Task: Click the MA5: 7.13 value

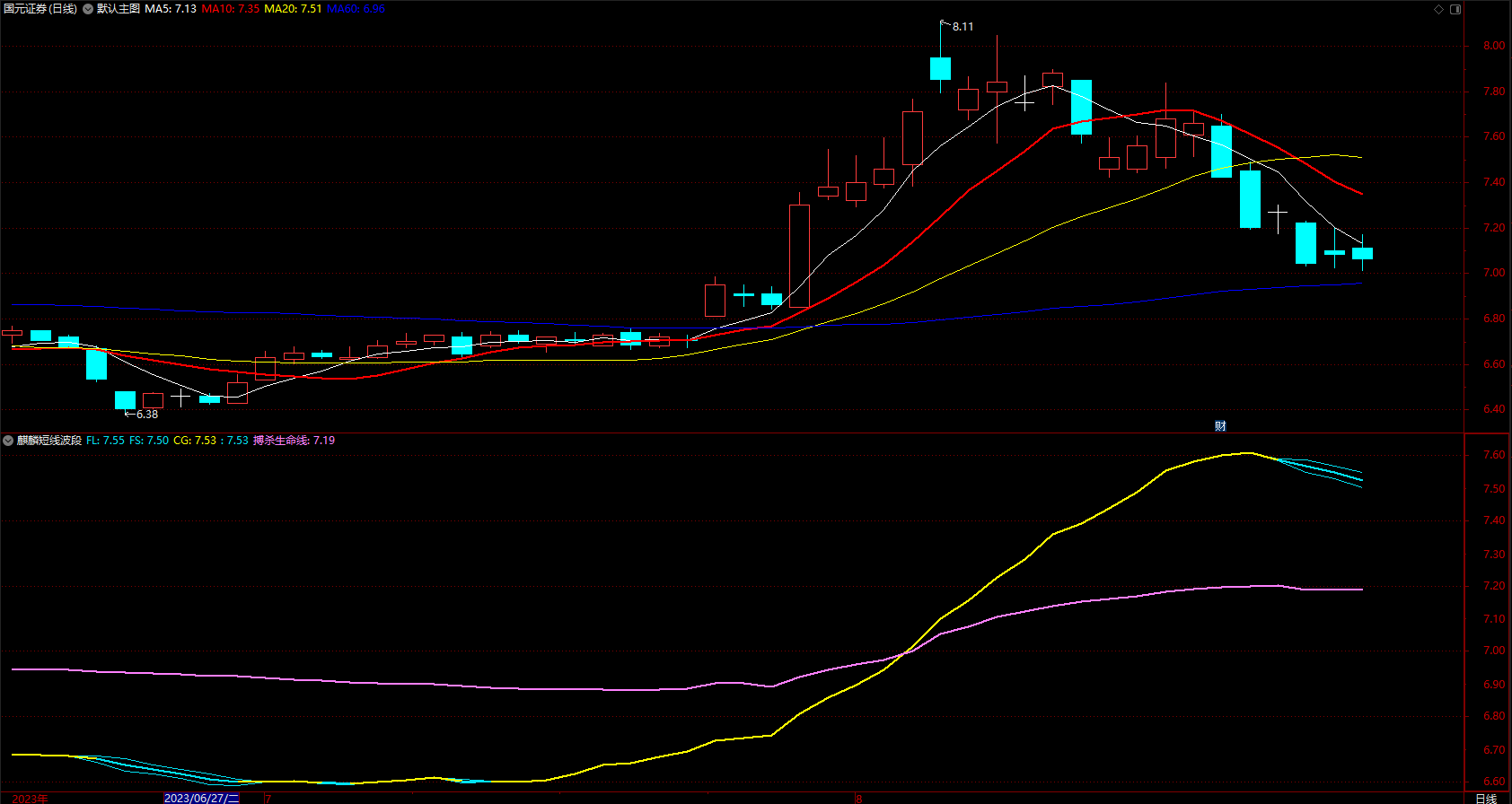Action: click(x=171, y=9)
